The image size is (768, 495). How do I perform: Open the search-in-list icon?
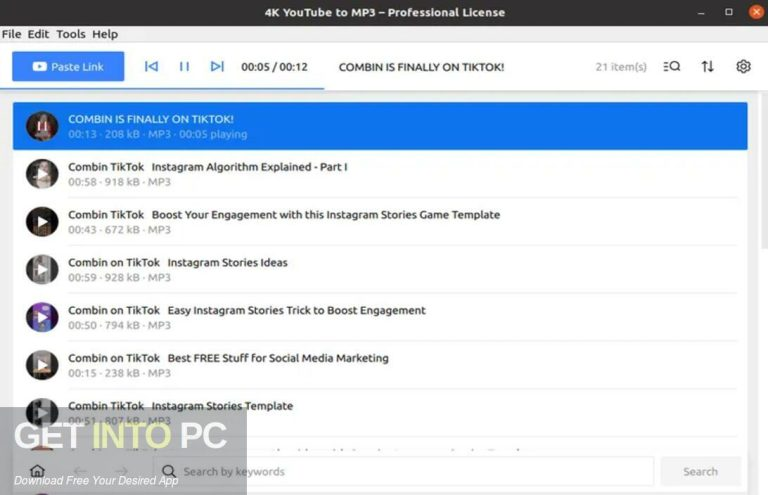[x=672, y=67]
